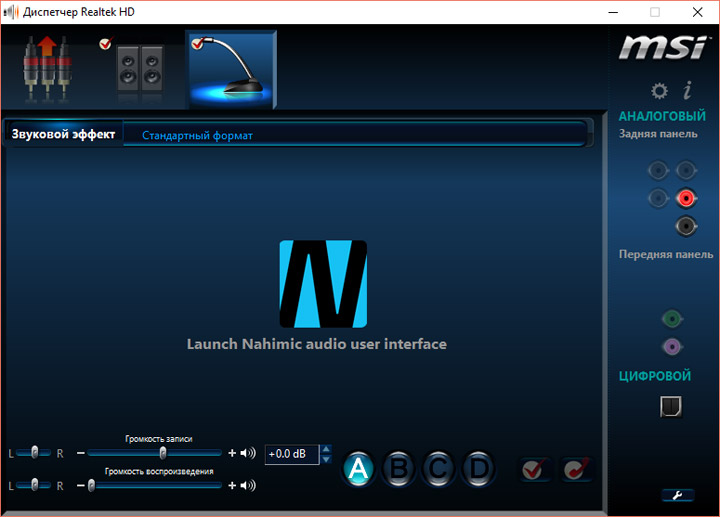The image size is (720, 517).
Task: Select the speakers playback device
Action: click(140, 69)
